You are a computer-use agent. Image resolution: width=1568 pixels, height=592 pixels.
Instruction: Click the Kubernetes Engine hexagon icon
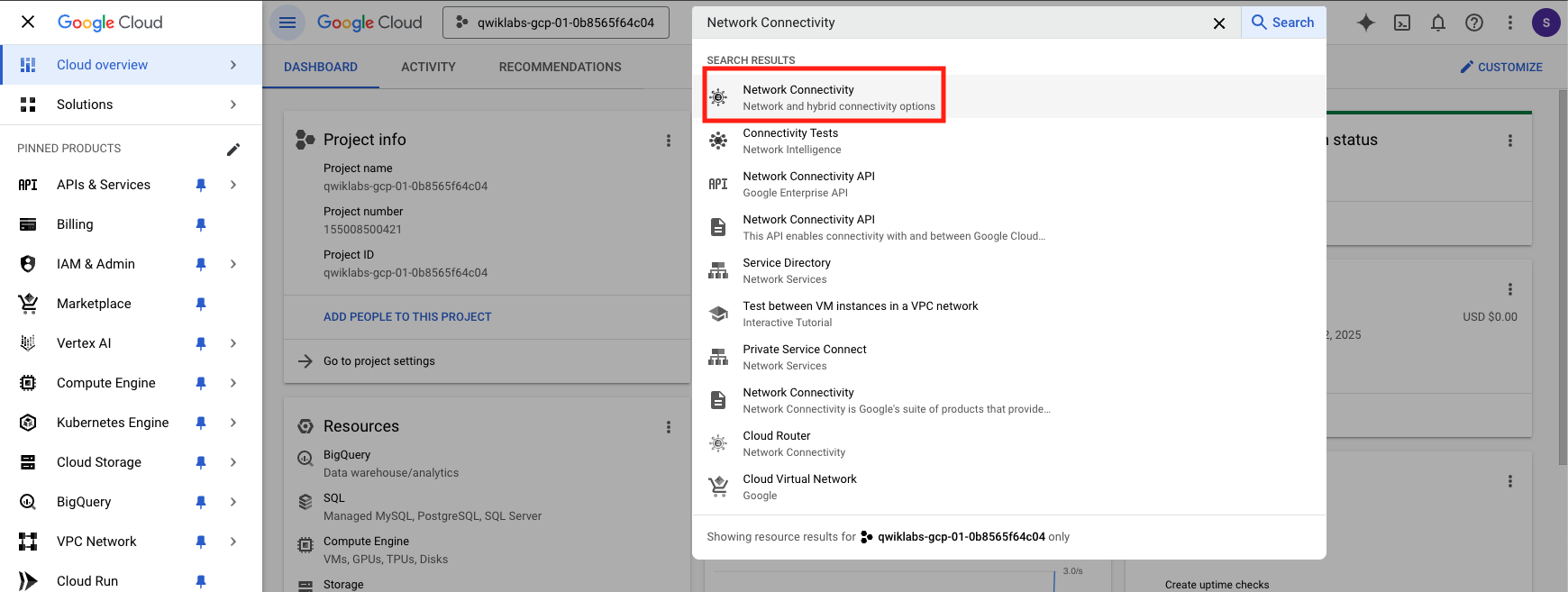[28, 423]
